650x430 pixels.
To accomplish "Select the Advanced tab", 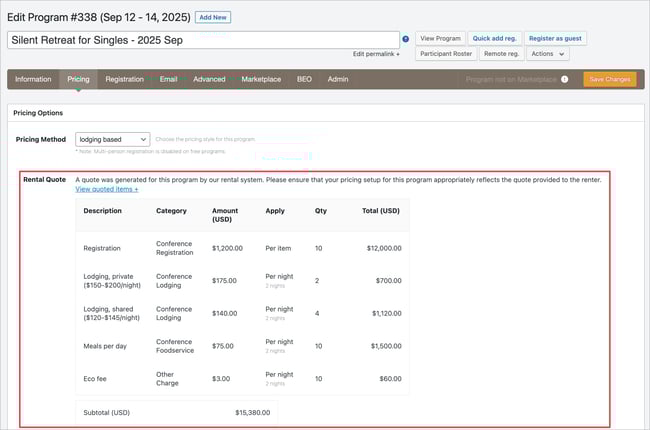I will 209,79.
